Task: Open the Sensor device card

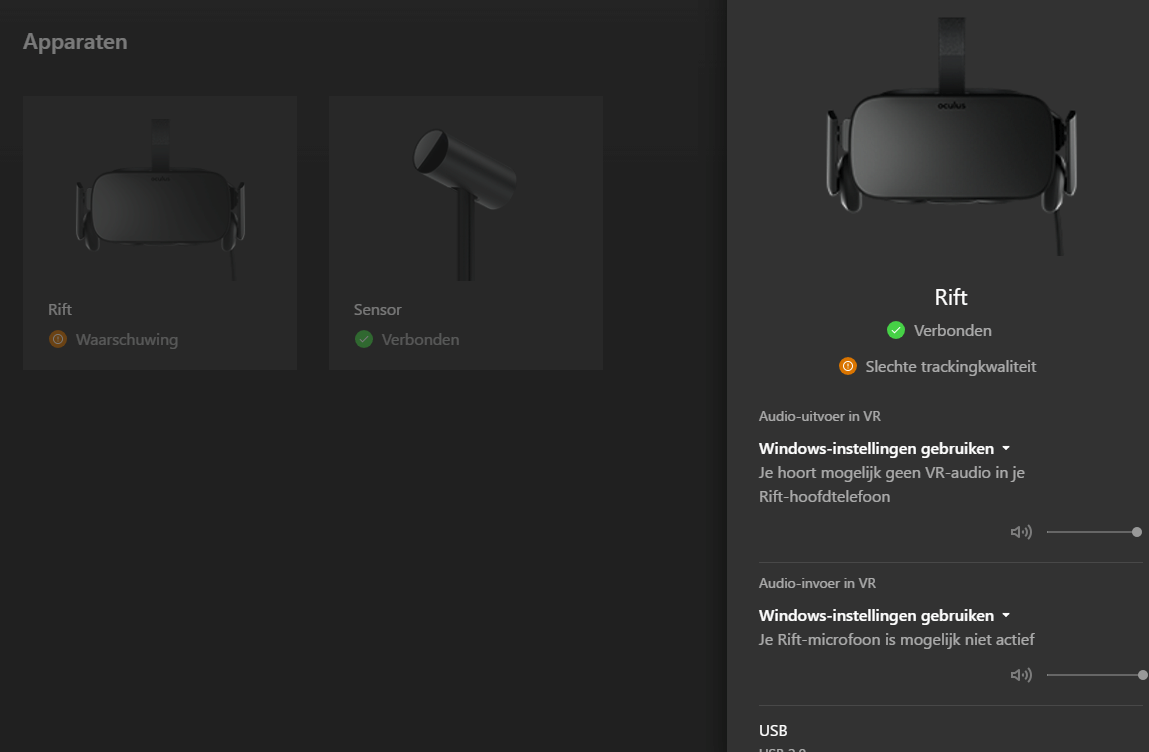Action: [x=465, y=232]
